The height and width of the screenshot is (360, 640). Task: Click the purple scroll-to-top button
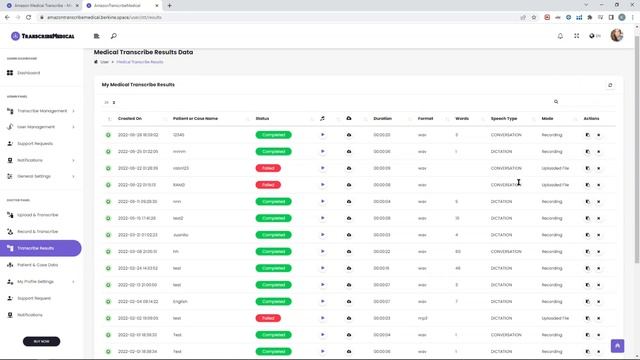(617, 346)
